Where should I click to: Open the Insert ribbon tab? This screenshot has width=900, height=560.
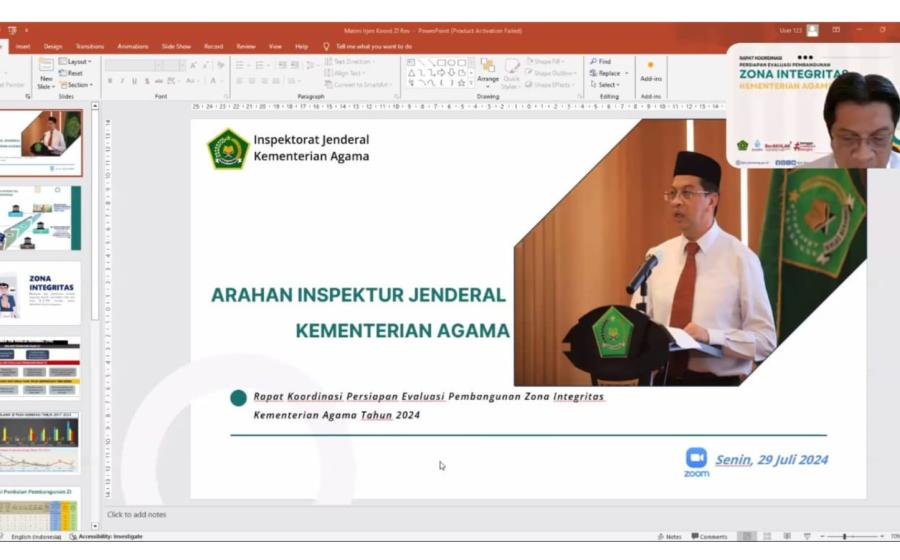[23, 46]
